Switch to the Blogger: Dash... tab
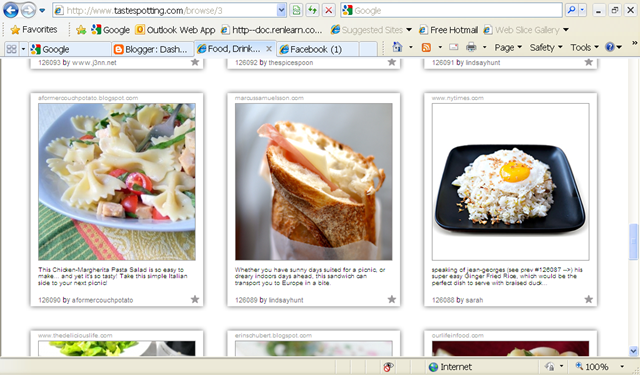640x375 pixels. pyautogui.click(x=153, y=49)
